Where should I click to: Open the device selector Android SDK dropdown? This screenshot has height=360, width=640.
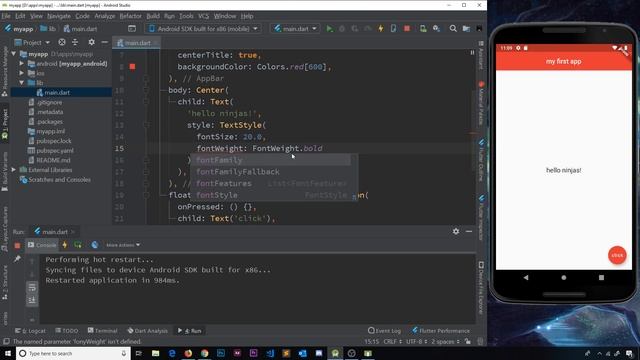tap(203, 29)
